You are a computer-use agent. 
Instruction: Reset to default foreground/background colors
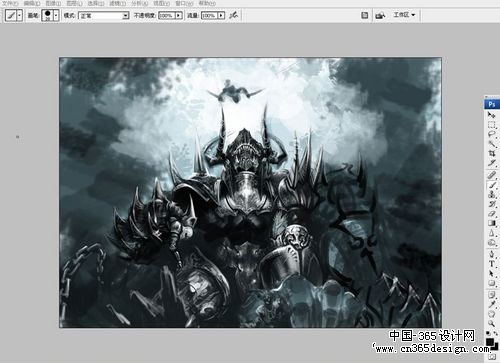pos(488,333)
